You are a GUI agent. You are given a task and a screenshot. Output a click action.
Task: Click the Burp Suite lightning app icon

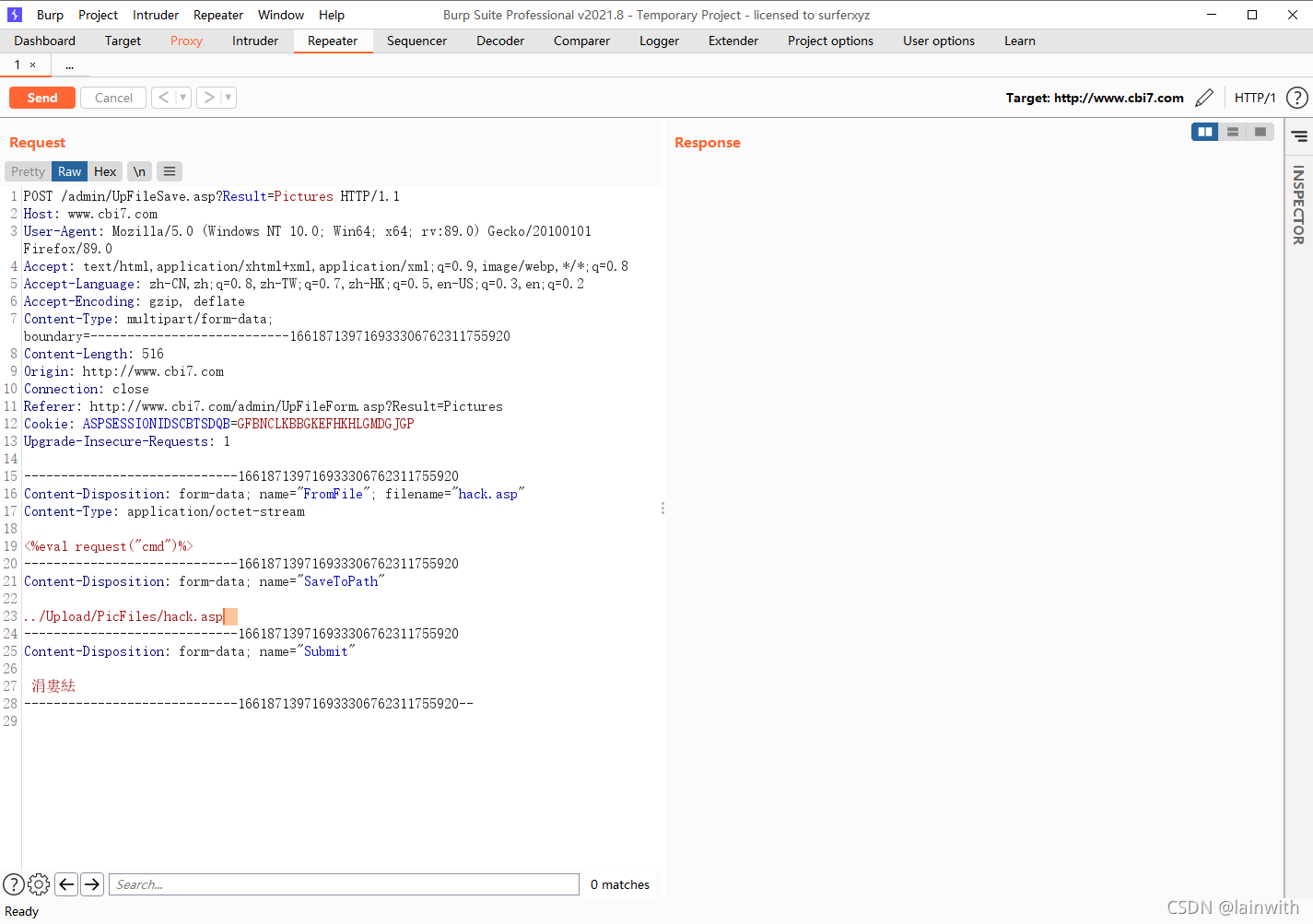click(x=15, y=15)
